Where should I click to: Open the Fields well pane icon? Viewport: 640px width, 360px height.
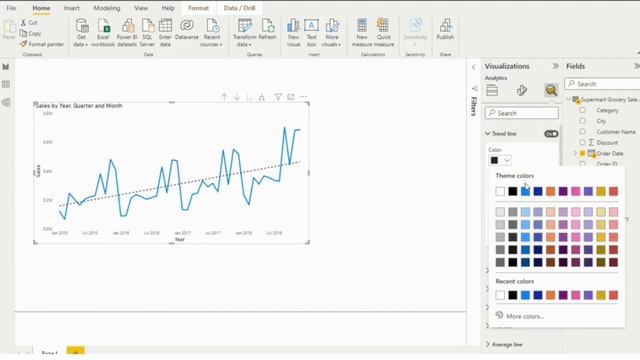pos(492,90)
